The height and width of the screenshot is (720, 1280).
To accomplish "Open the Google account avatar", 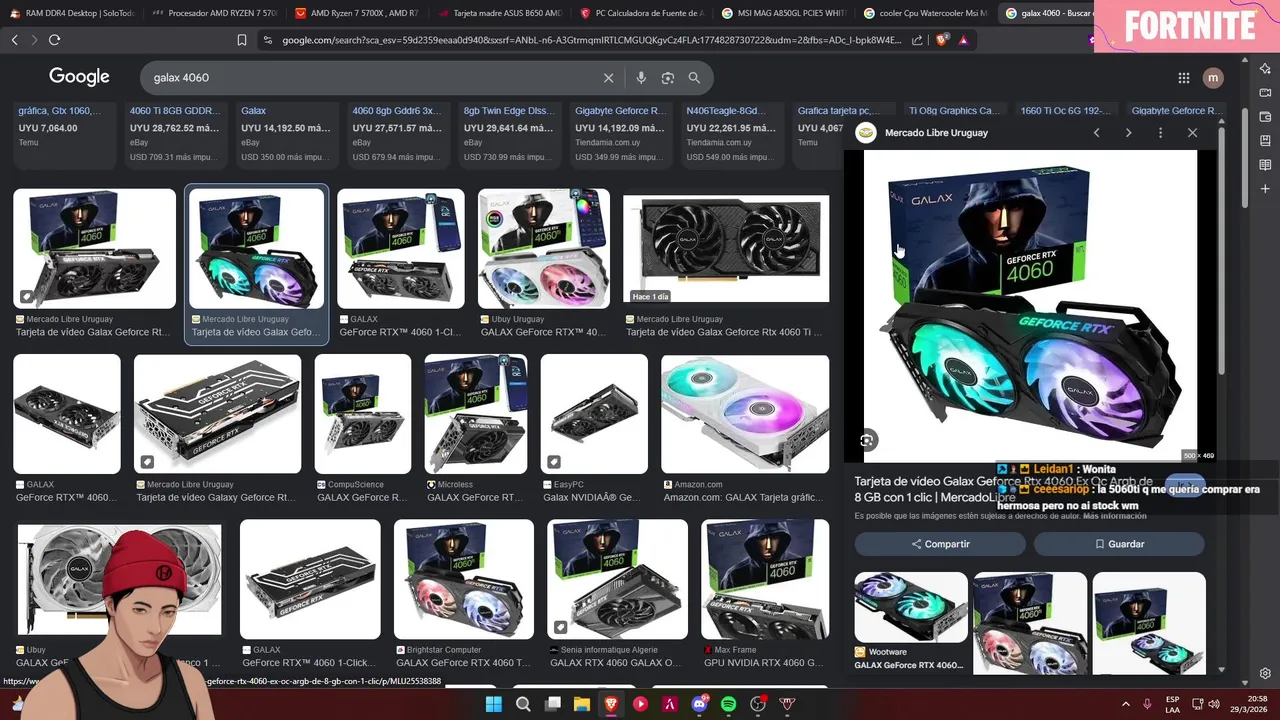I will click(1213, 78).
